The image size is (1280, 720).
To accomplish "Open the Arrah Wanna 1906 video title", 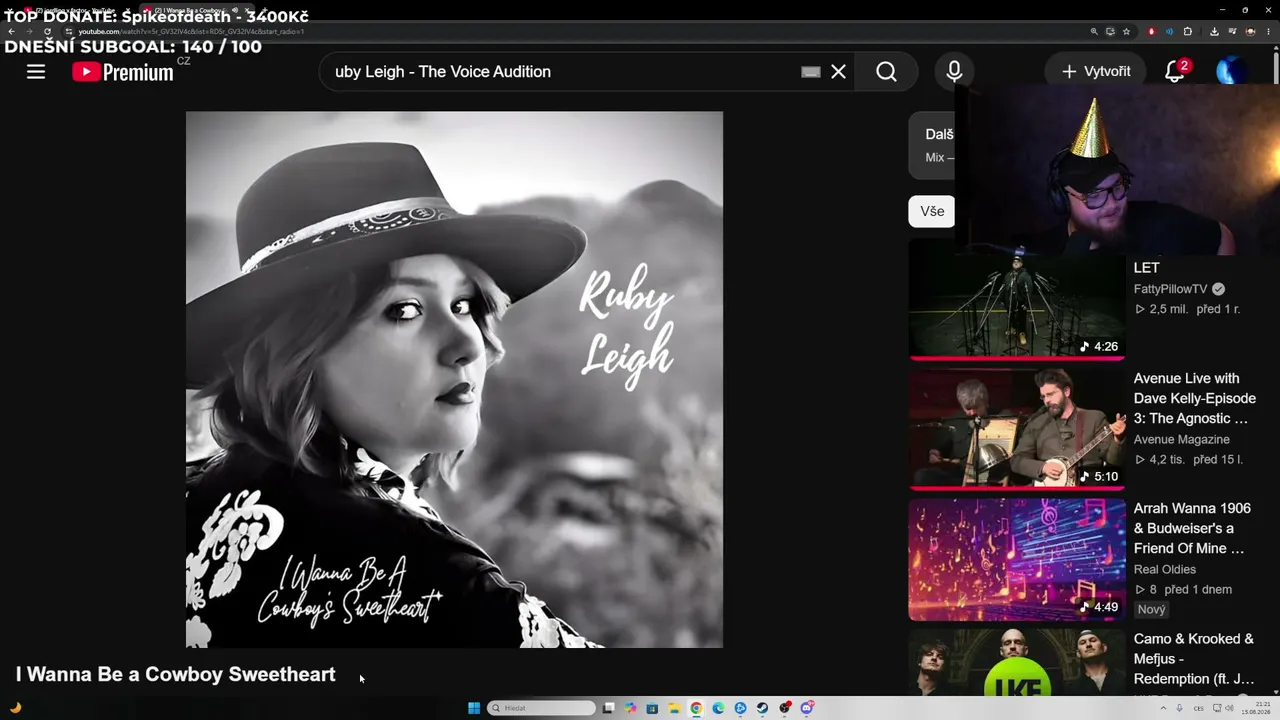I will coord(1192,528).
